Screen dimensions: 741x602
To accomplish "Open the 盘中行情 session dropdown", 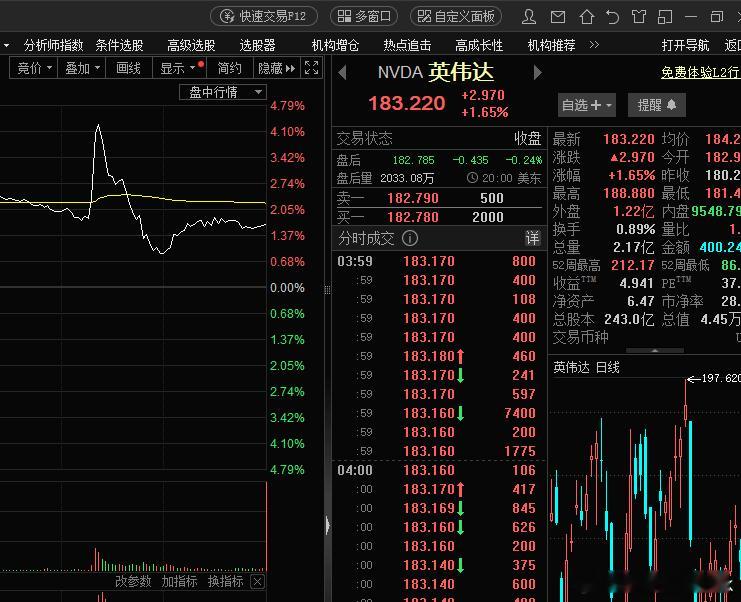I will click(x=223, y=92).
